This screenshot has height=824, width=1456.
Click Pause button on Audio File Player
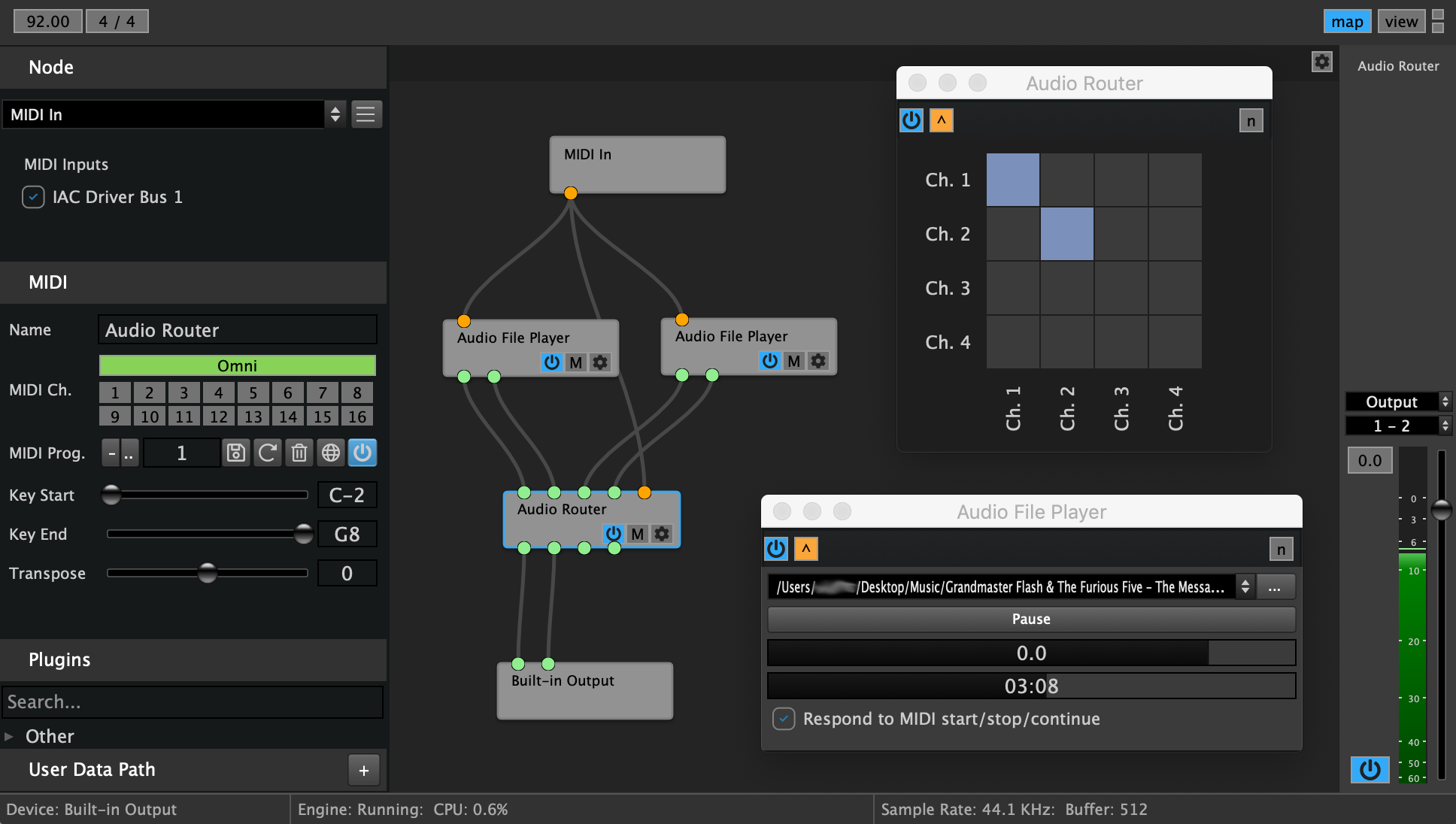point(1030,619)
